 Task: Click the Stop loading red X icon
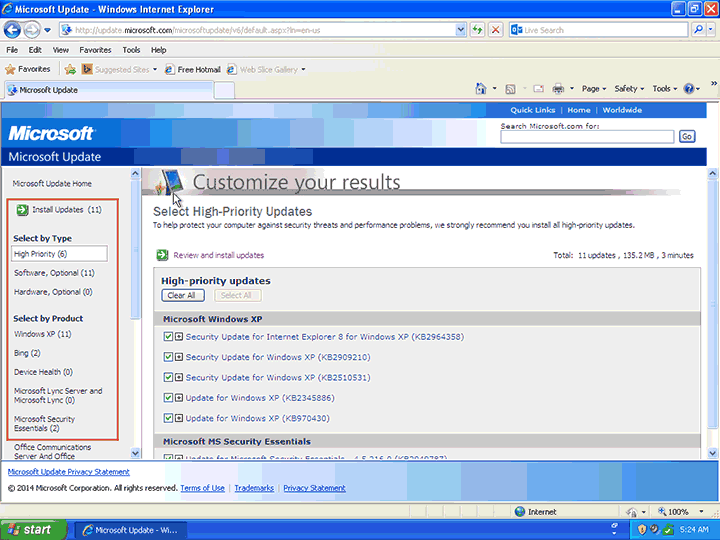[x=495, y=30]
